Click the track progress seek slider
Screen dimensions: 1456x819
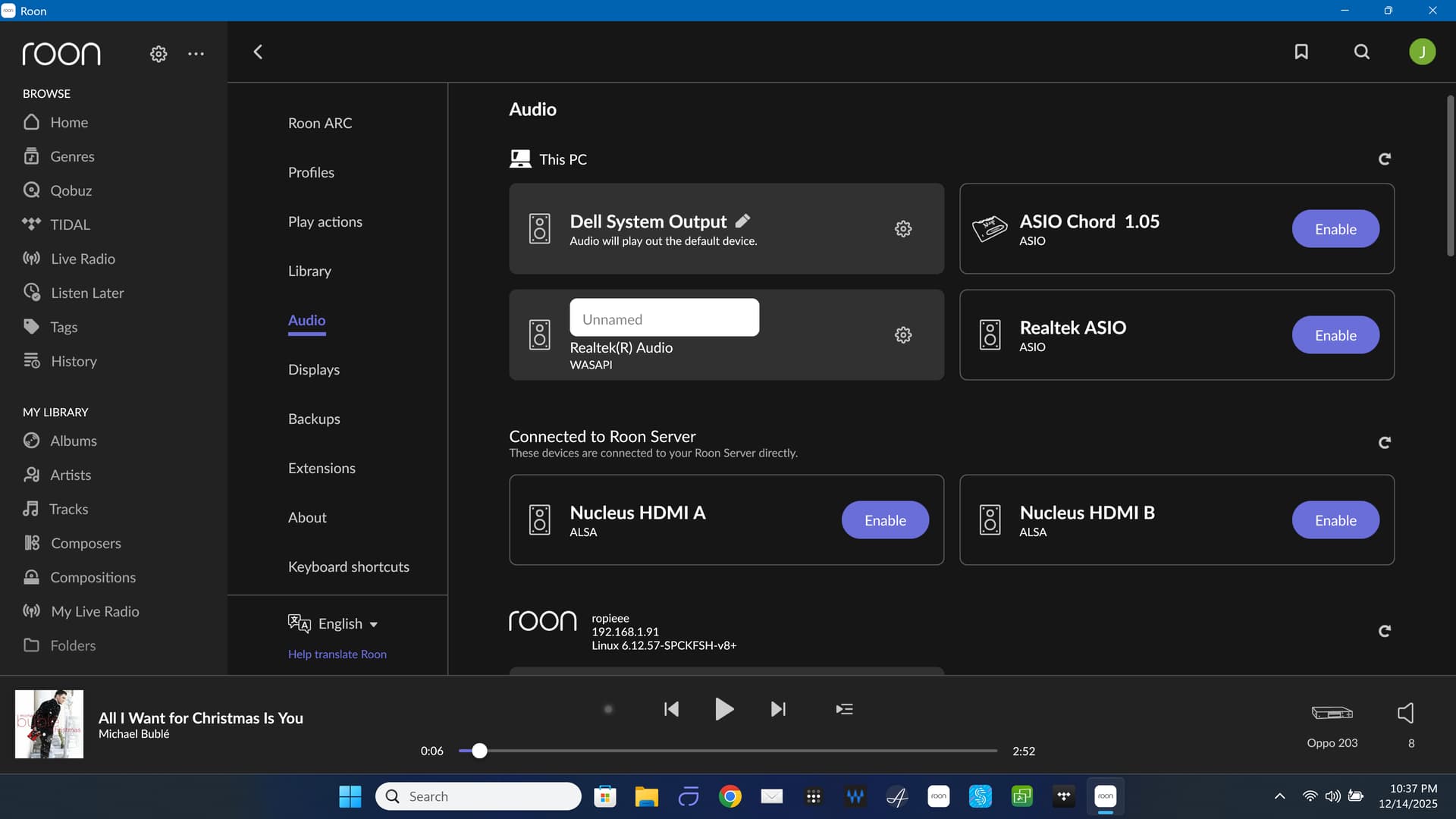(x=728, y=751)
